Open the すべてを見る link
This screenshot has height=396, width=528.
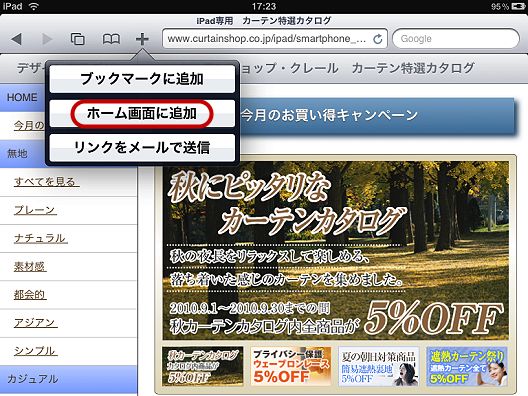pos(46,182)
